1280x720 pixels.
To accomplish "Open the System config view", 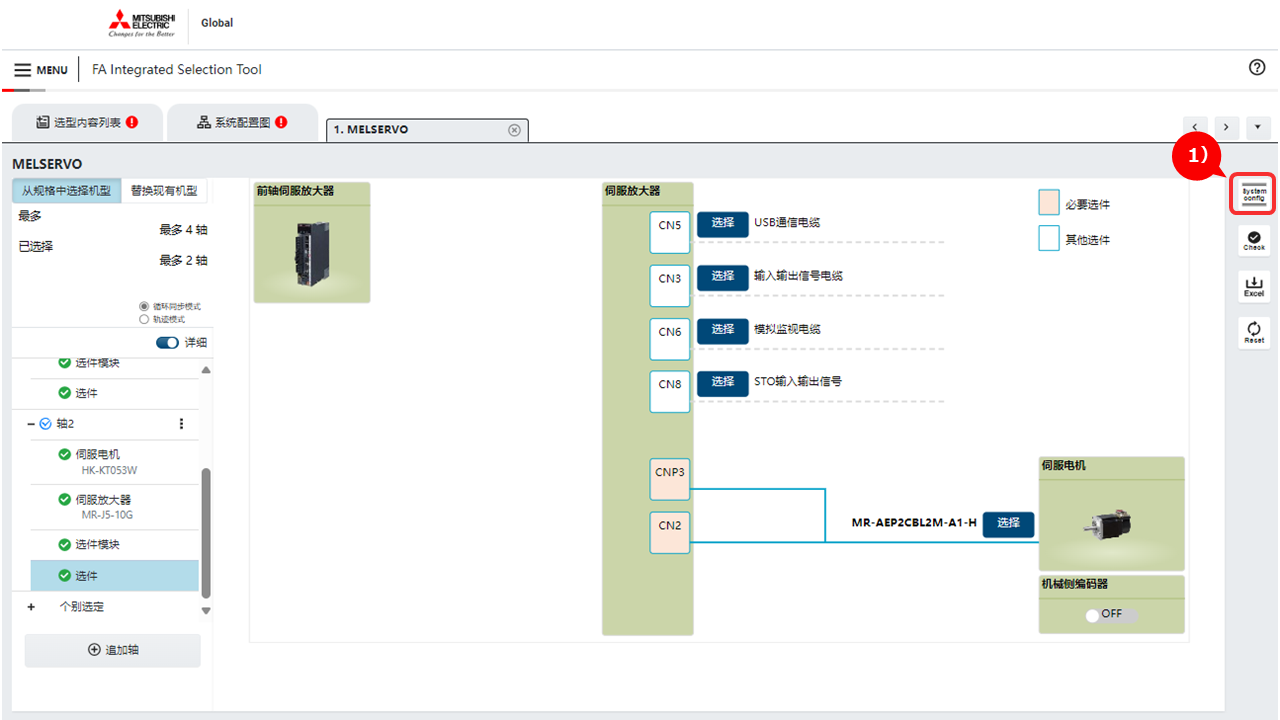I will click(x=1254, y=193).
